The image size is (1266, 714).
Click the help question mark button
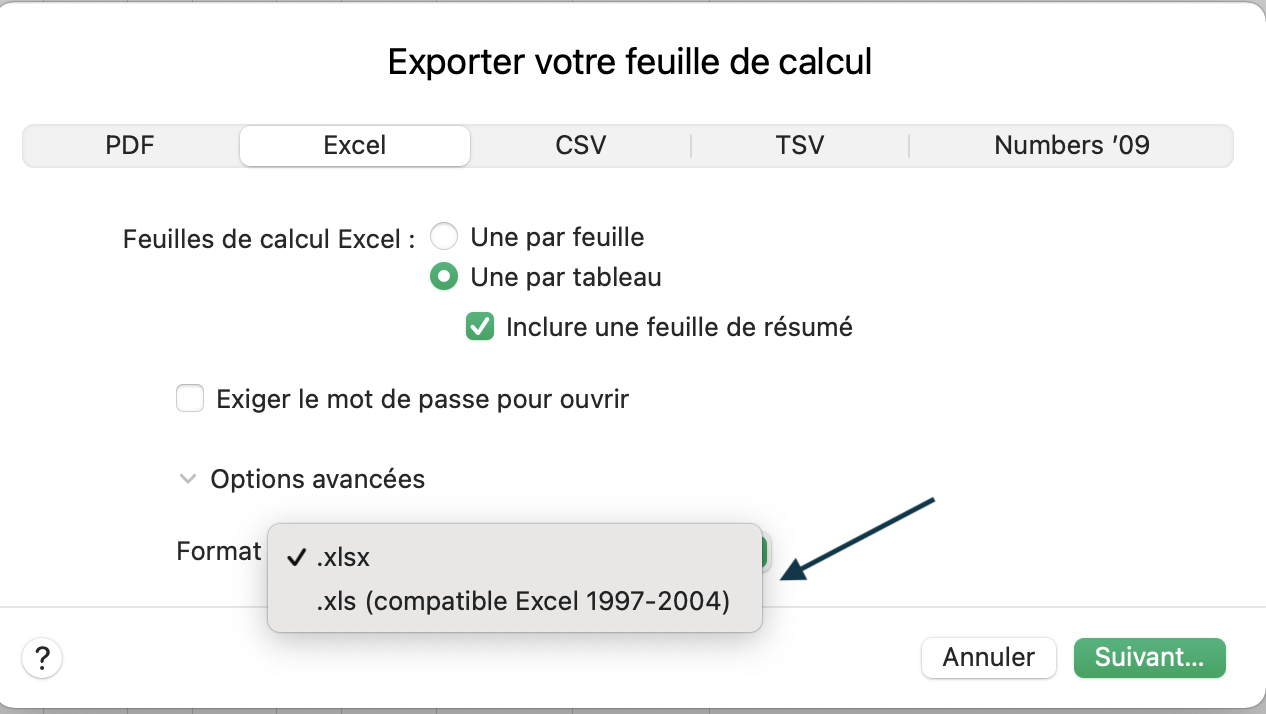42,658
